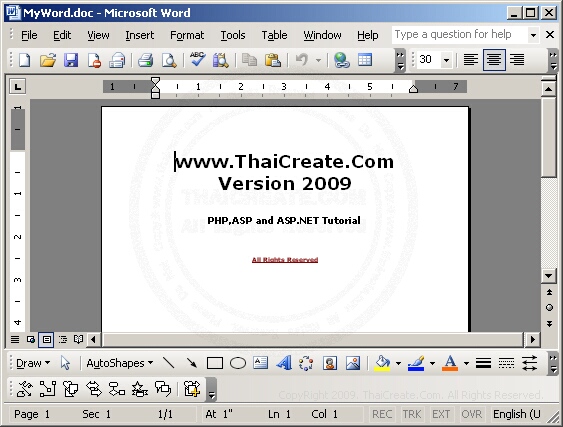Click the Copy icon
Viewport: 563px width, 427px height.
249,60
